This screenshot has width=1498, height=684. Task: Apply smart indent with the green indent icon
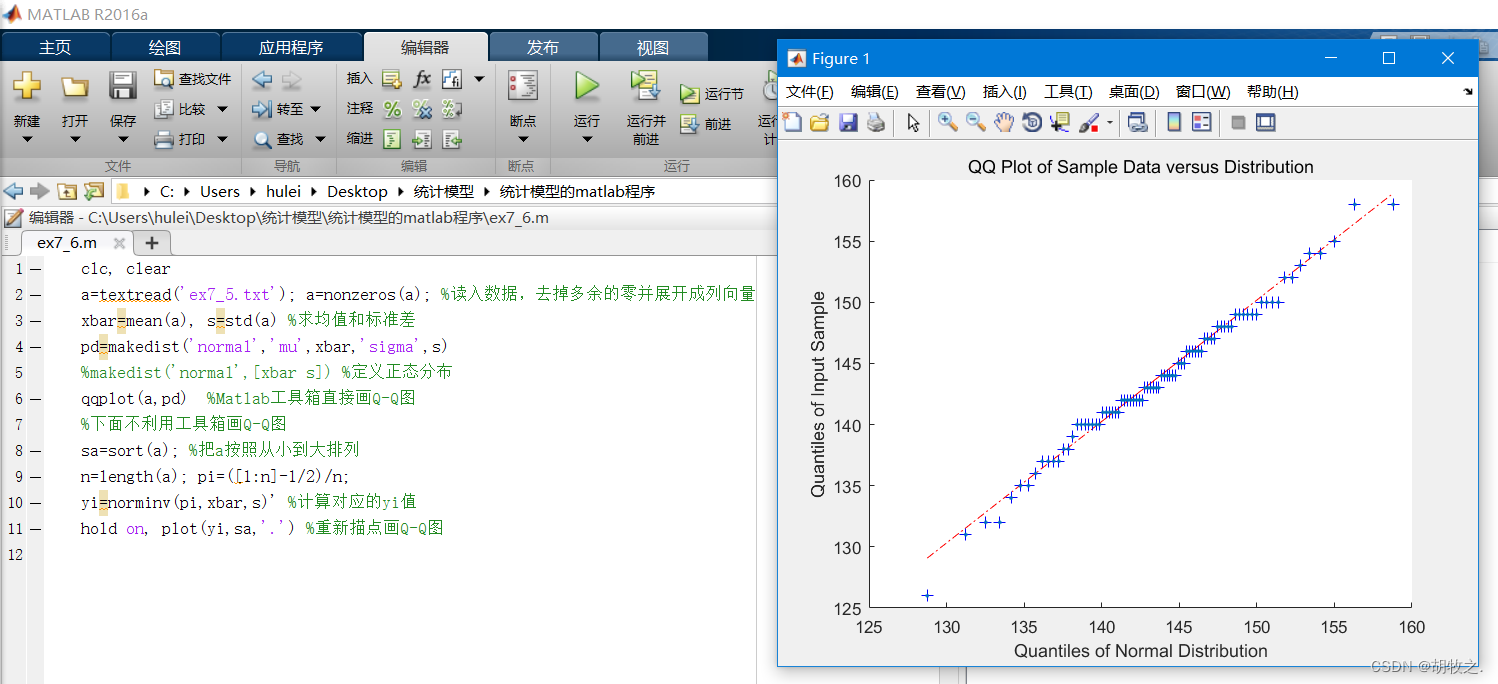[x=392, y=140]
